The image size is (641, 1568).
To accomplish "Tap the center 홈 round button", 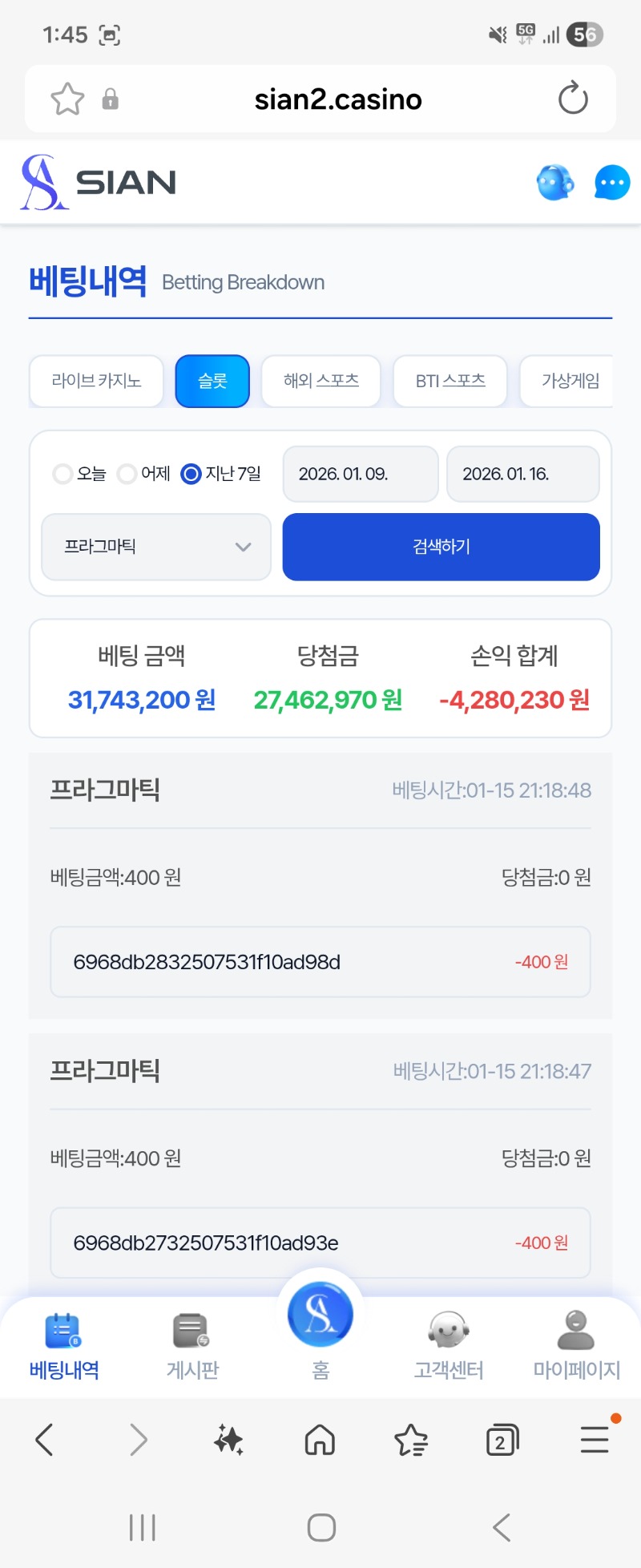I will pyautogui.click(x=320, y=1315).
